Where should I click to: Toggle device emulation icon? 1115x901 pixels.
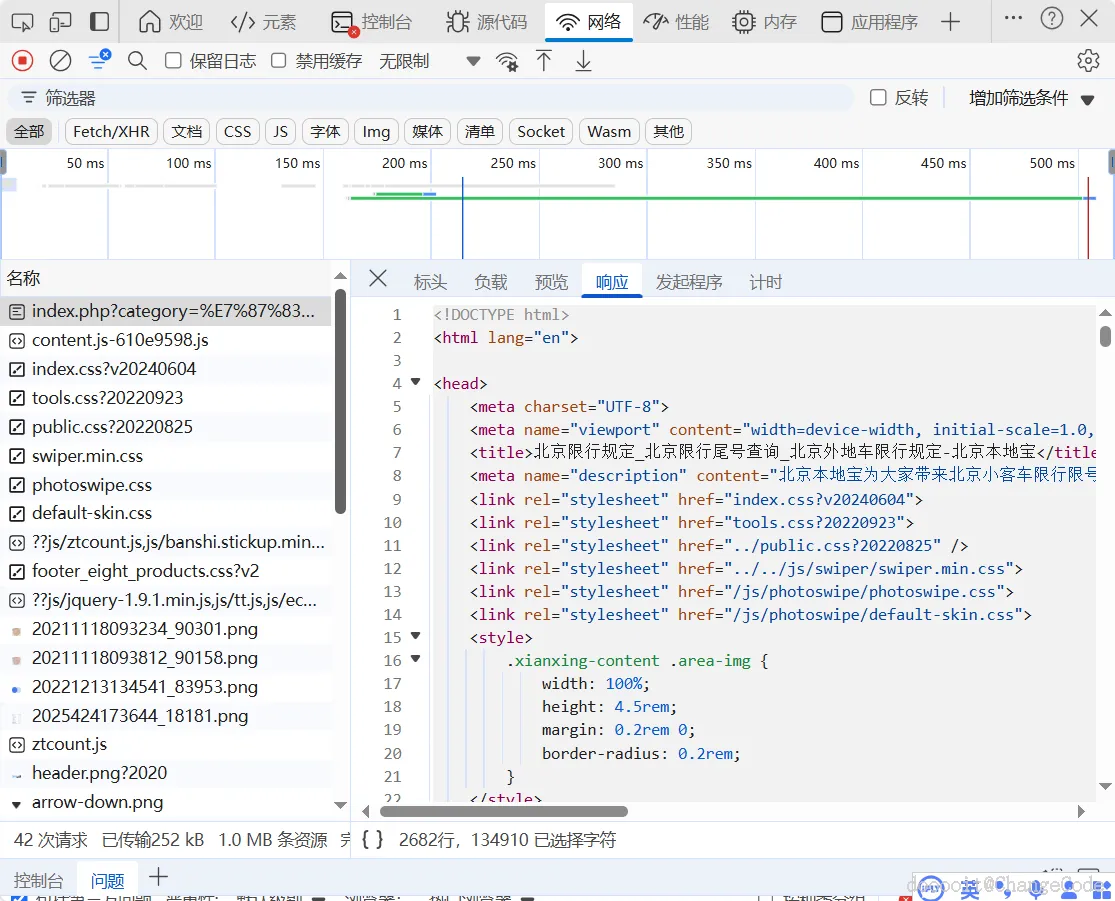pyautogui.click(x=60, y=21)
